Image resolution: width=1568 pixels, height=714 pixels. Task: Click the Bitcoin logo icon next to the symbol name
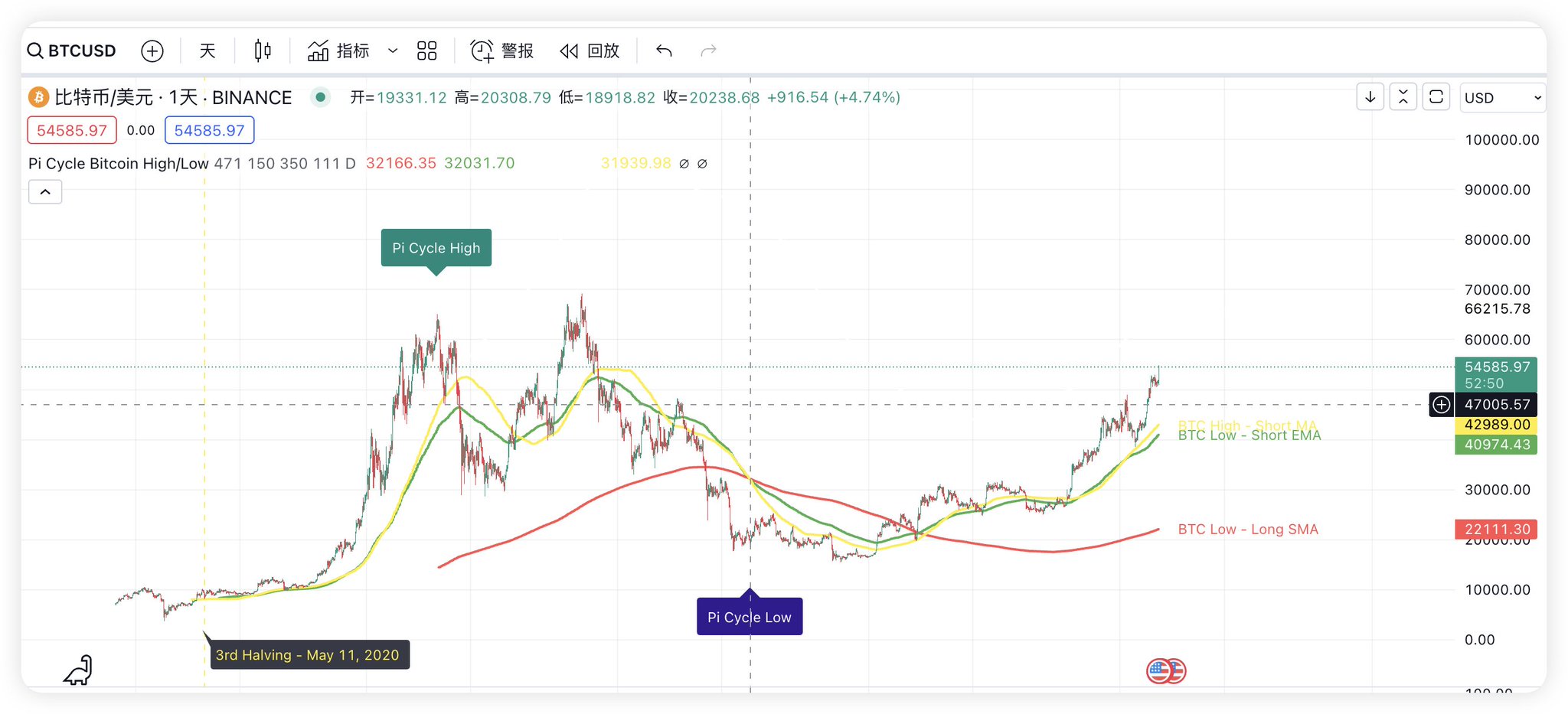pyautogui.click(x=38, y=97)
